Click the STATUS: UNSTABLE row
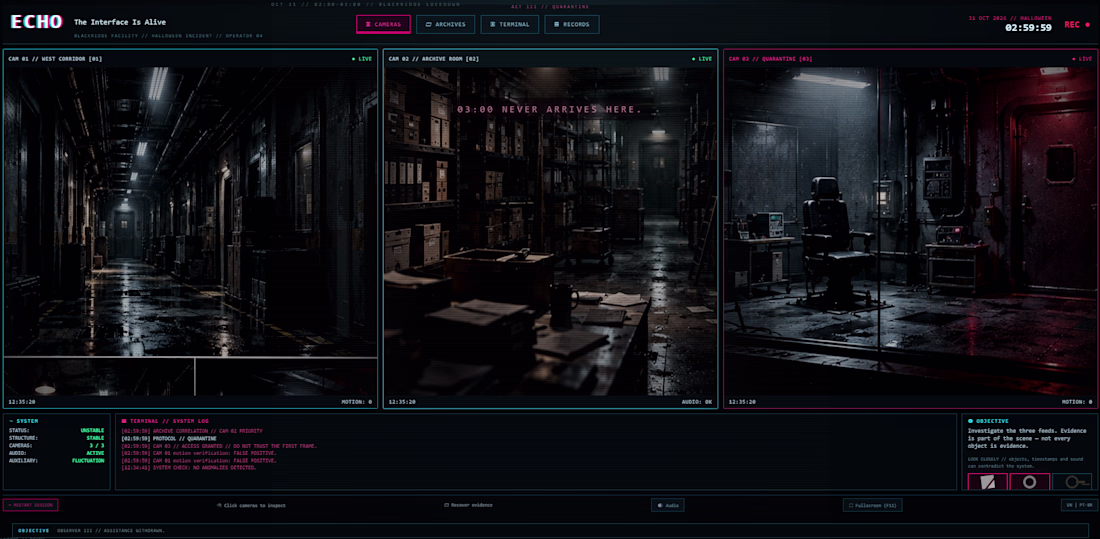Image resolution: width=1100 pixels, height=539 pixels. (x=56, y=430)
